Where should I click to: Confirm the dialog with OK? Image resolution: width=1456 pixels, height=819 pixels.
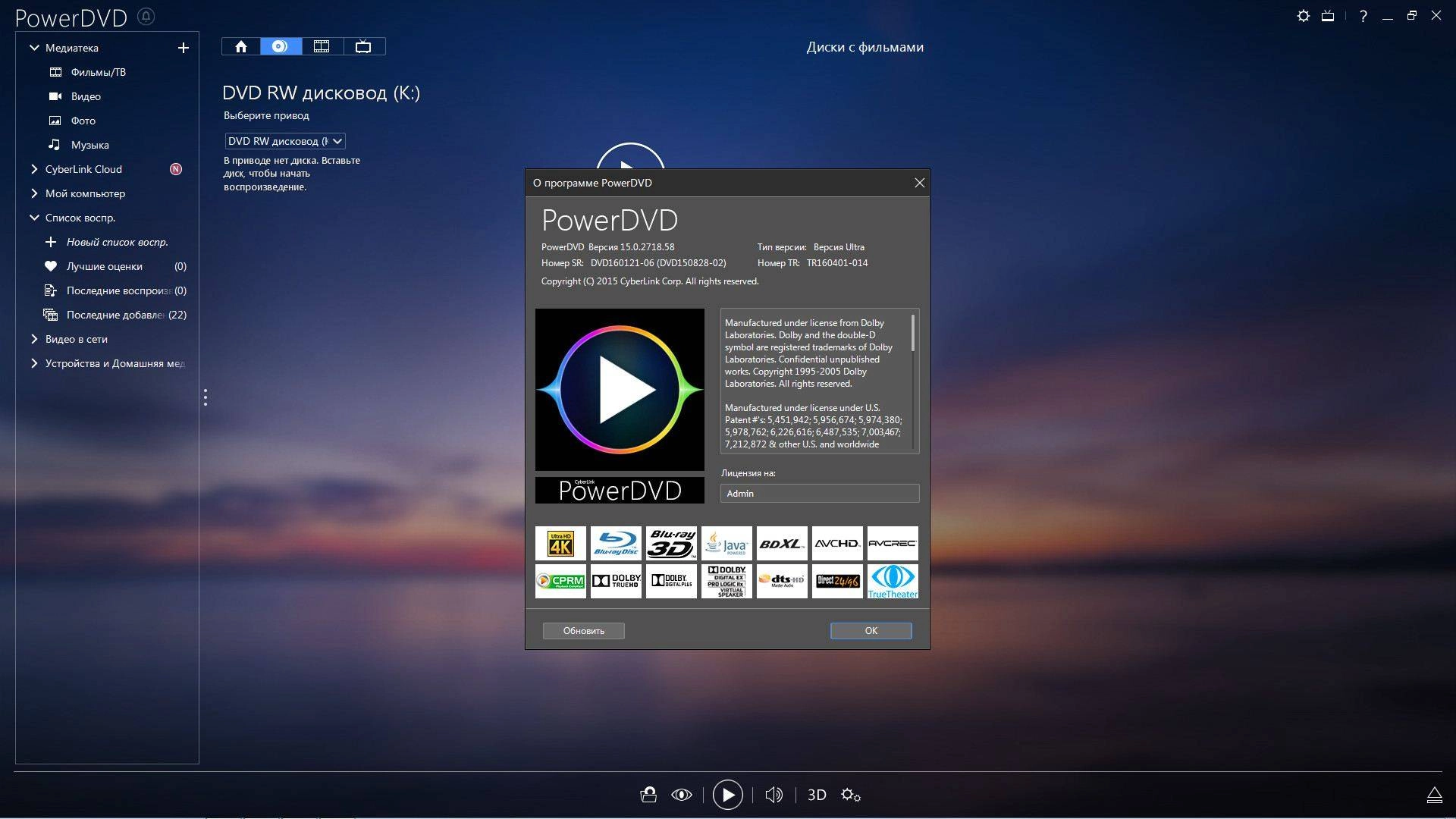pyautogui.click(x=871, y=631)
